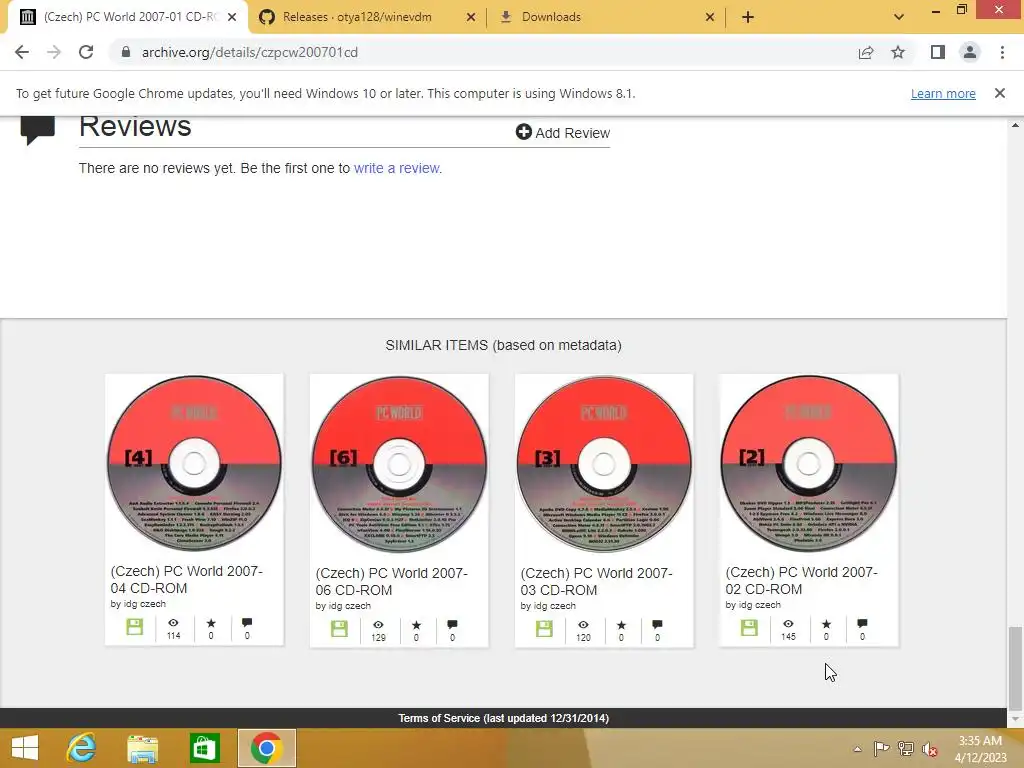Click reviews bubble on 2007-02 card

coord(862,623)
